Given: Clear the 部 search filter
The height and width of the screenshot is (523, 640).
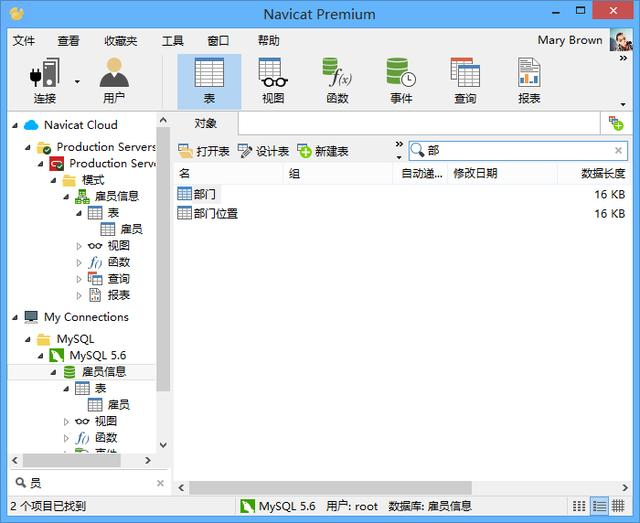Looking at the screenshot, I should pyautogui.click(x=618, y=151).
